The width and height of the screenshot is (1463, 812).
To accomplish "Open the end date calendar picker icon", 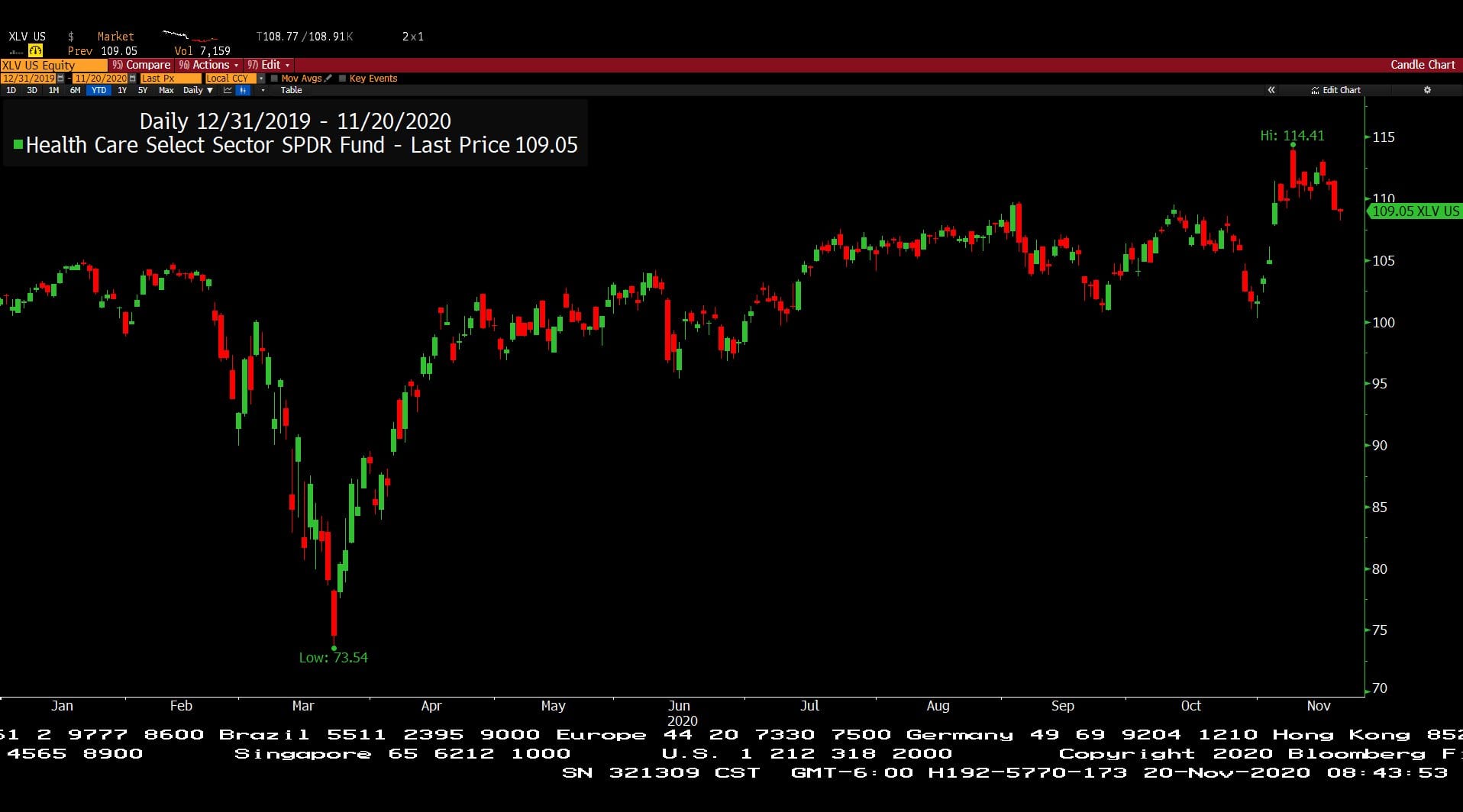I will pyautogui.click(x=132, y=79).
